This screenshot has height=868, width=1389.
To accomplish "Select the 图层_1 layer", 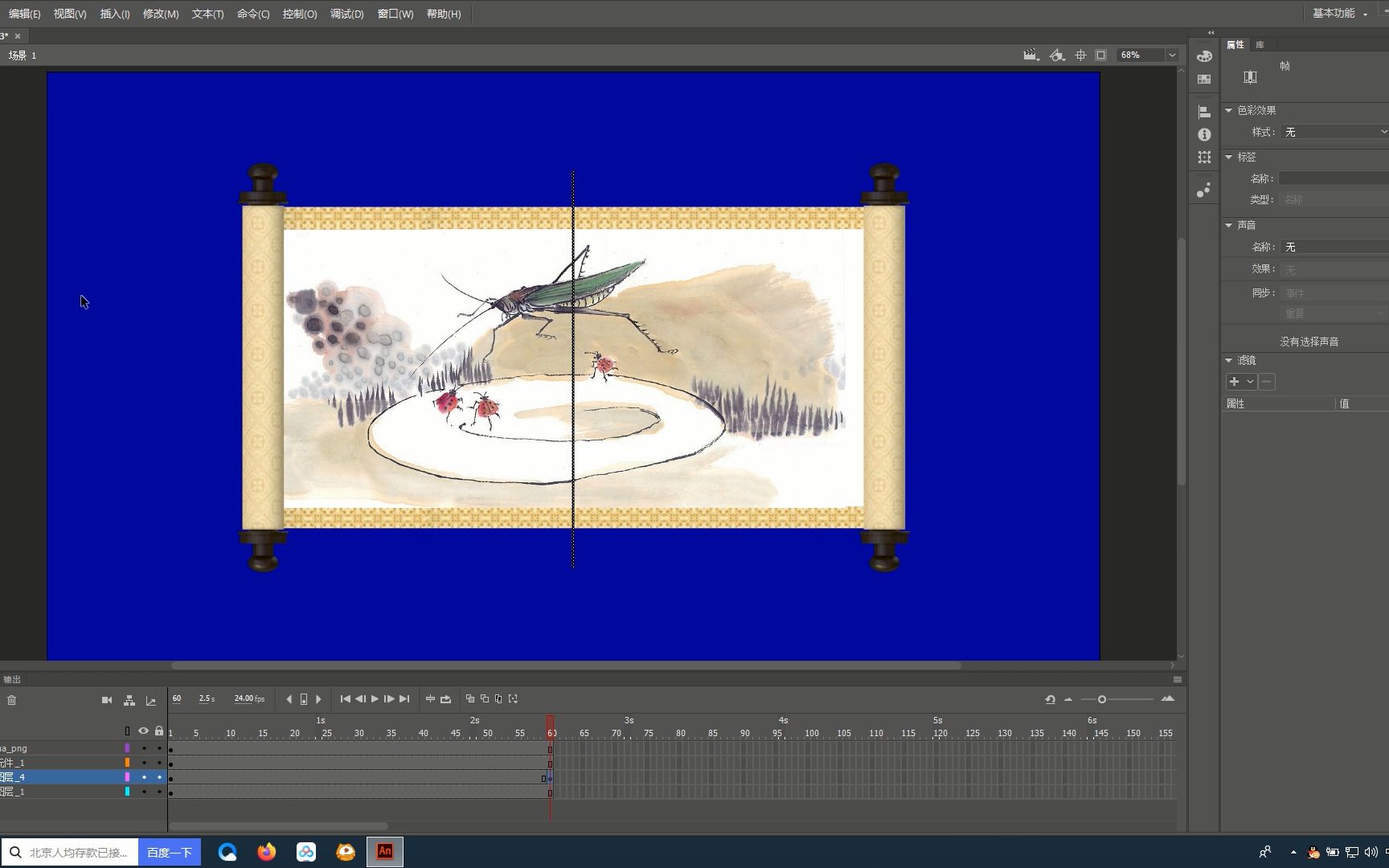I will coord(60,792).
